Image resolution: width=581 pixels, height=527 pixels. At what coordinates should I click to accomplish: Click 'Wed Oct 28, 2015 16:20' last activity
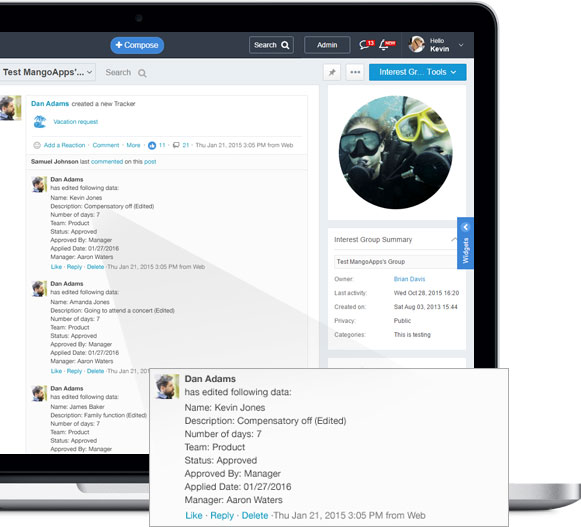tap(426, 293)
